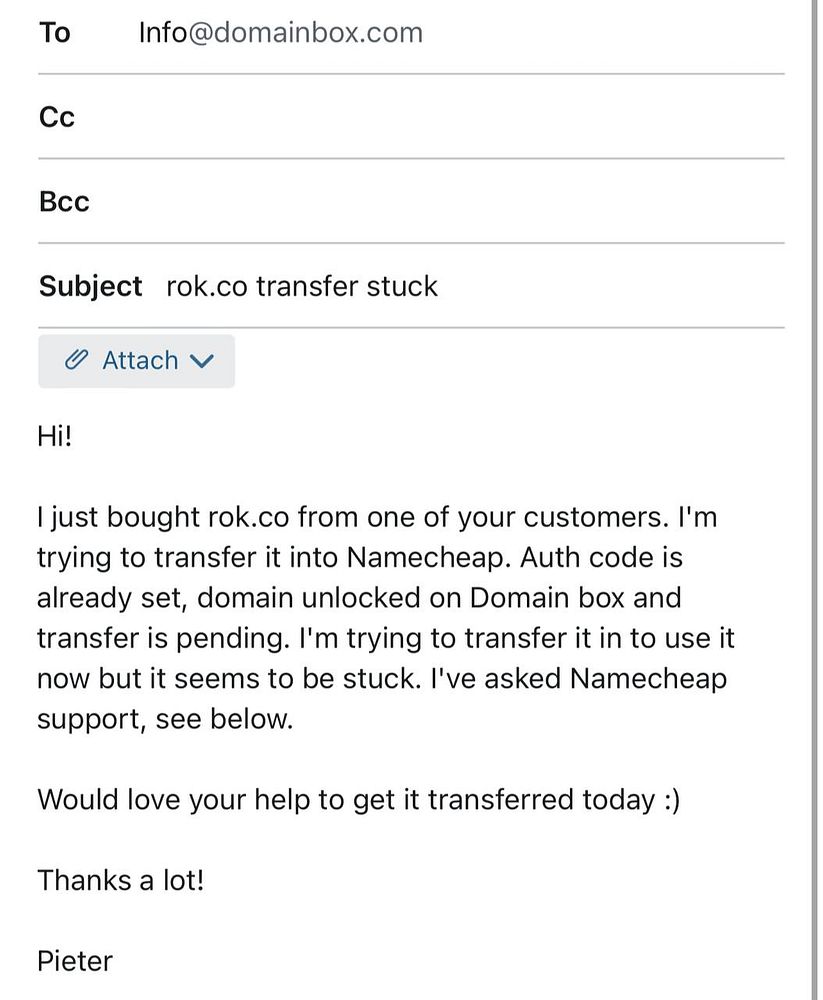823x1000 pixels.
Task: Click the Cc label
Action: click(57, 117)
